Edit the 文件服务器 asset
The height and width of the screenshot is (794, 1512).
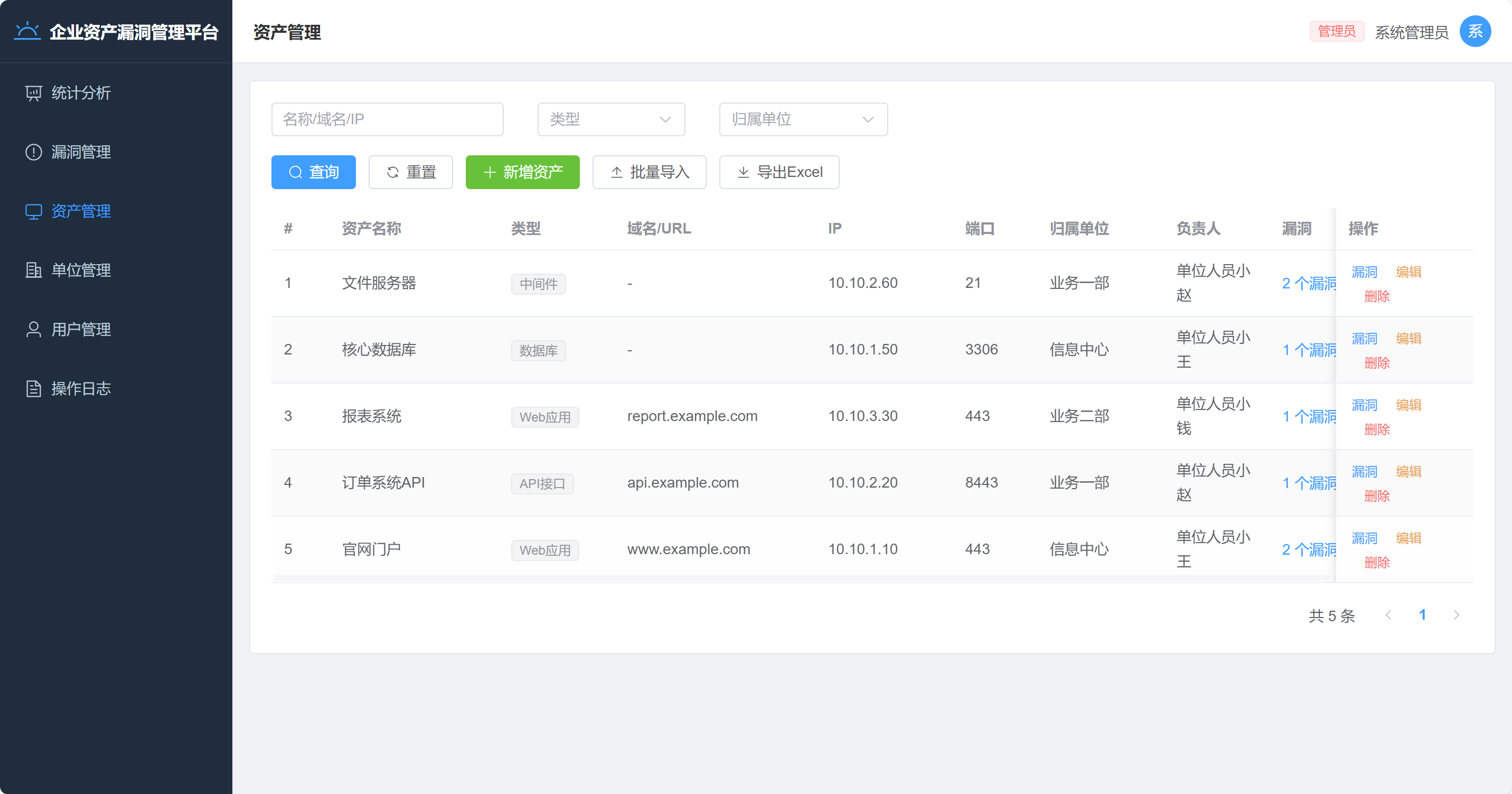click(1408, 272)
